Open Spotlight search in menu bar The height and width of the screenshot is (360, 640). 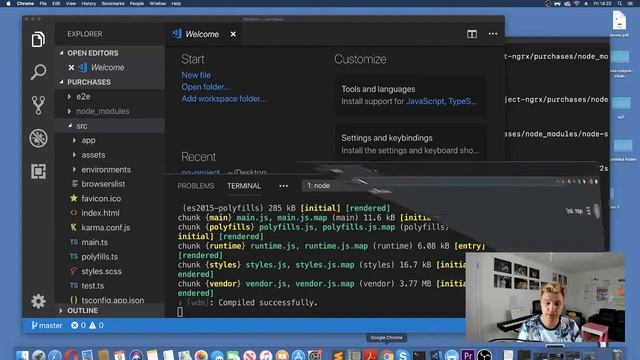[620, 3]
